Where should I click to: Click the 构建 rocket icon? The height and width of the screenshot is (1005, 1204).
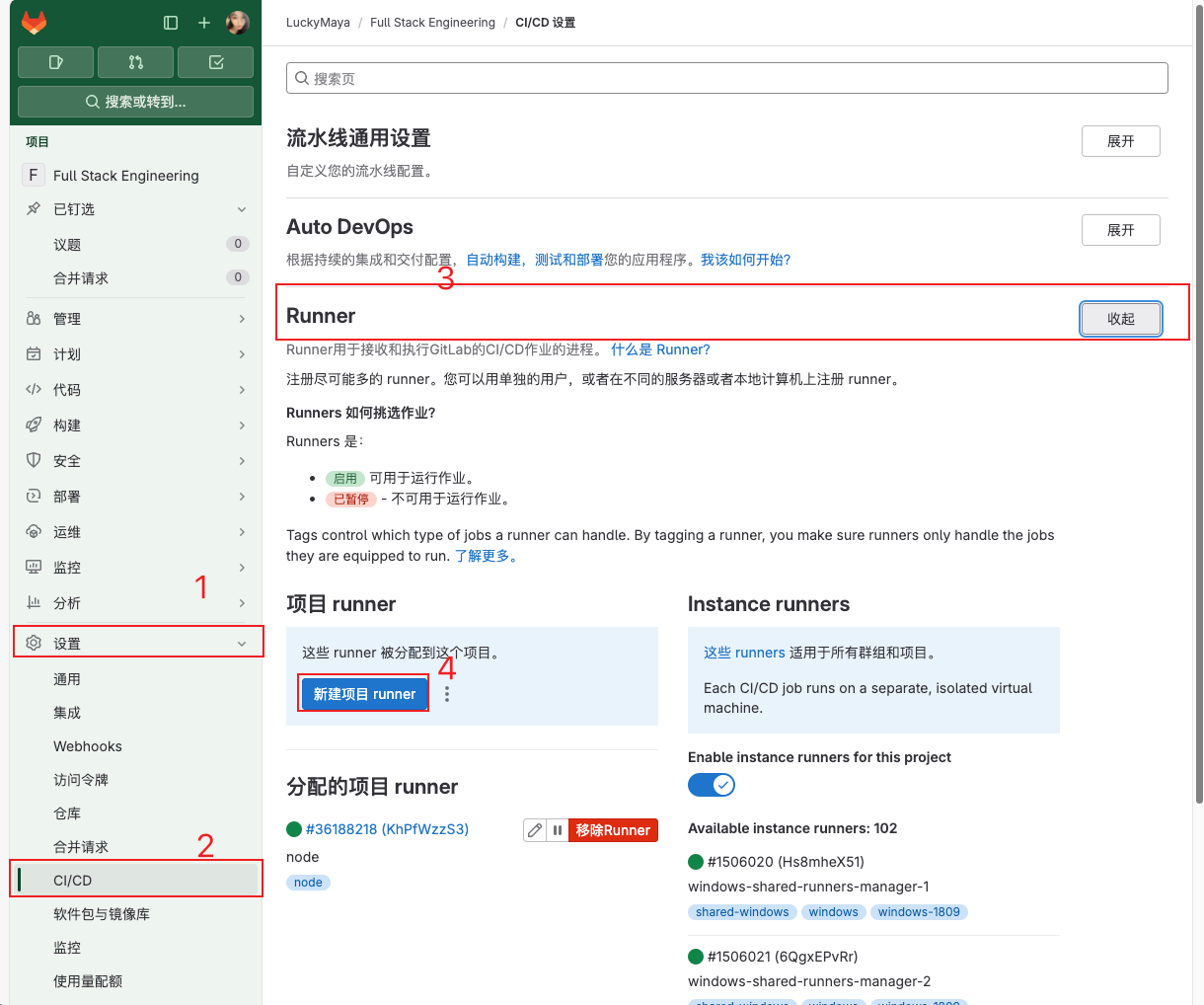pos(34,425)
